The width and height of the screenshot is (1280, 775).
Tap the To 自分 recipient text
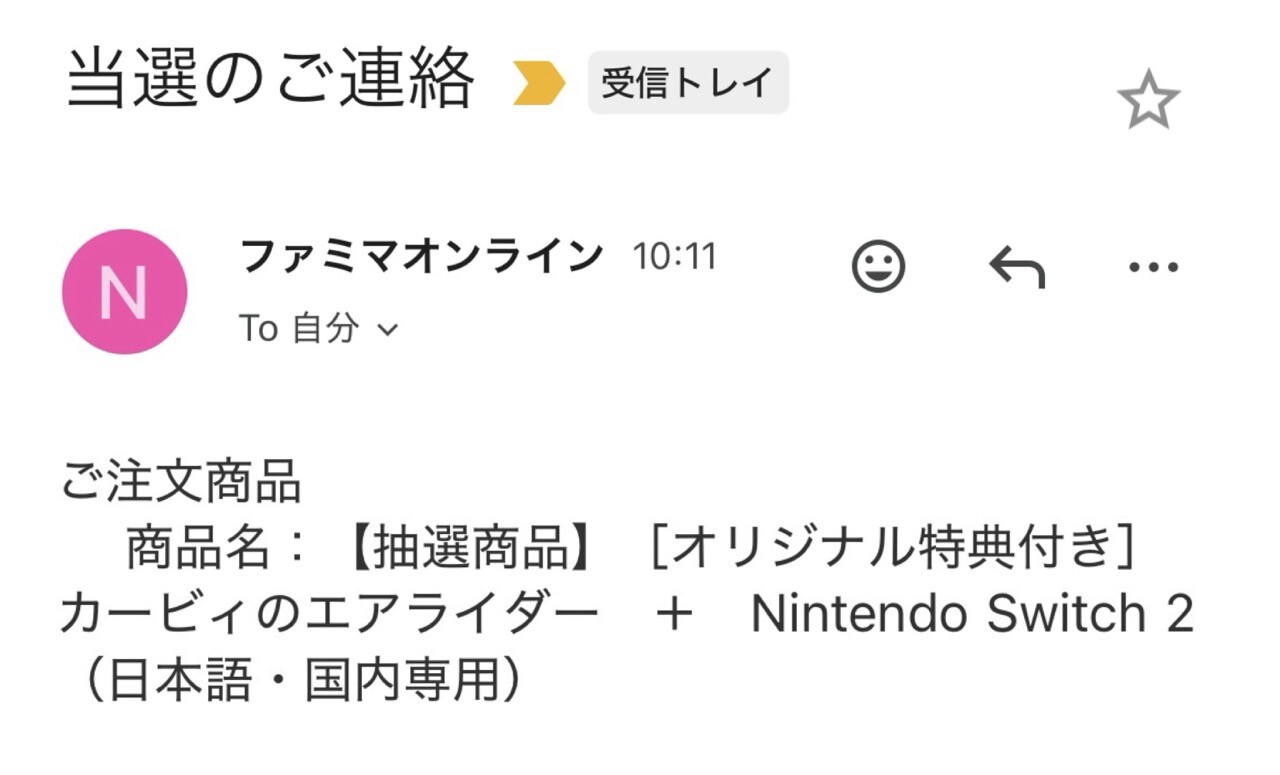[x=298, y=329]
